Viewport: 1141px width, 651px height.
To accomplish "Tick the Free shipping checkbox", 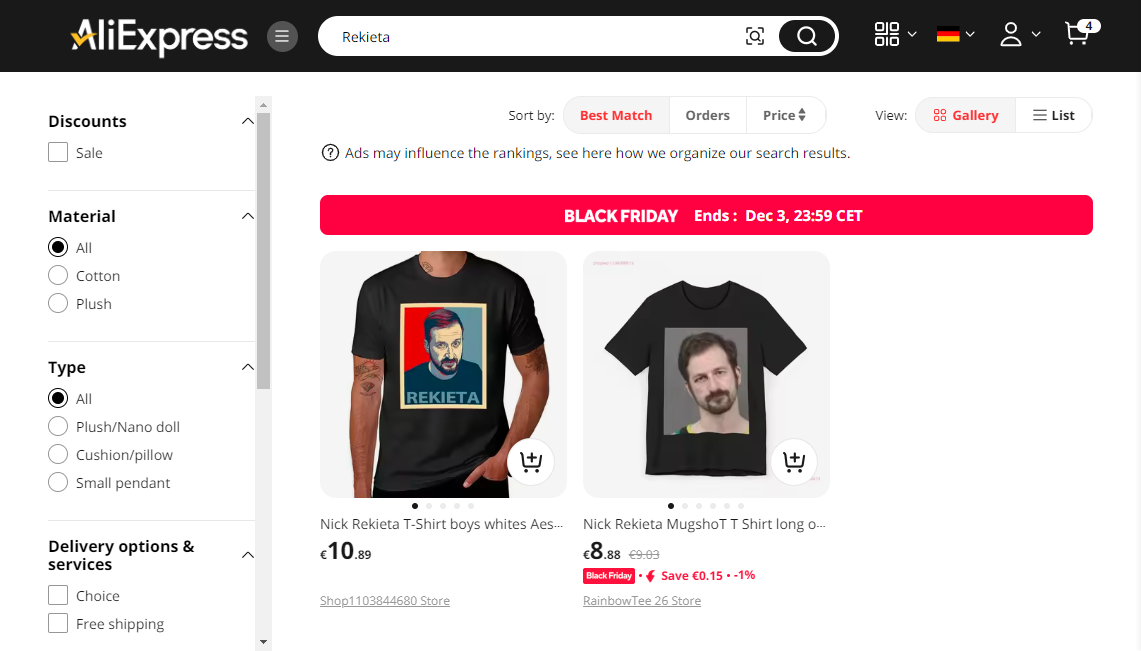I will click(58, 623).
